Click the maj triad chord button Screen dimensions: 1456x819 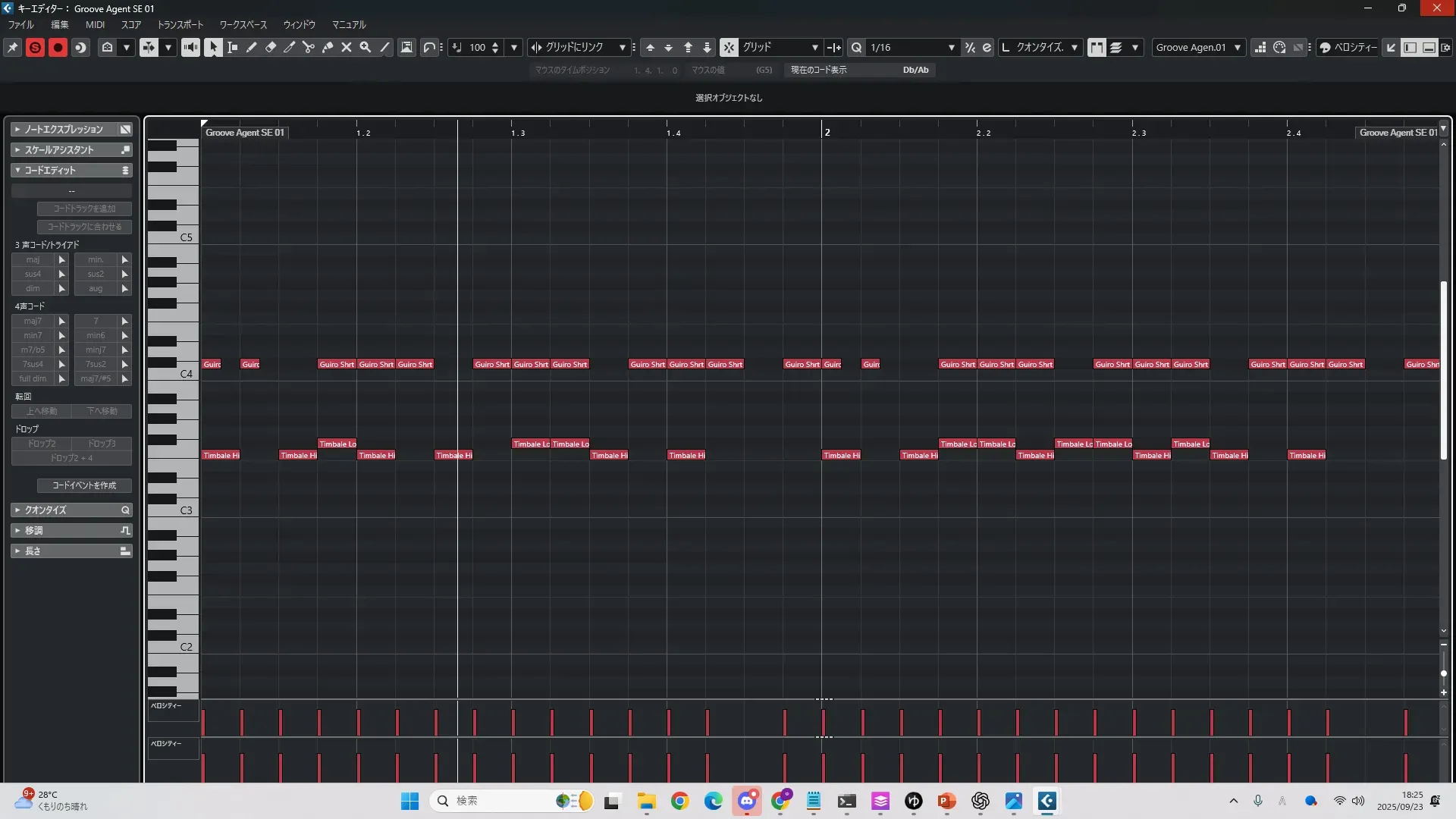click(33, 259)
